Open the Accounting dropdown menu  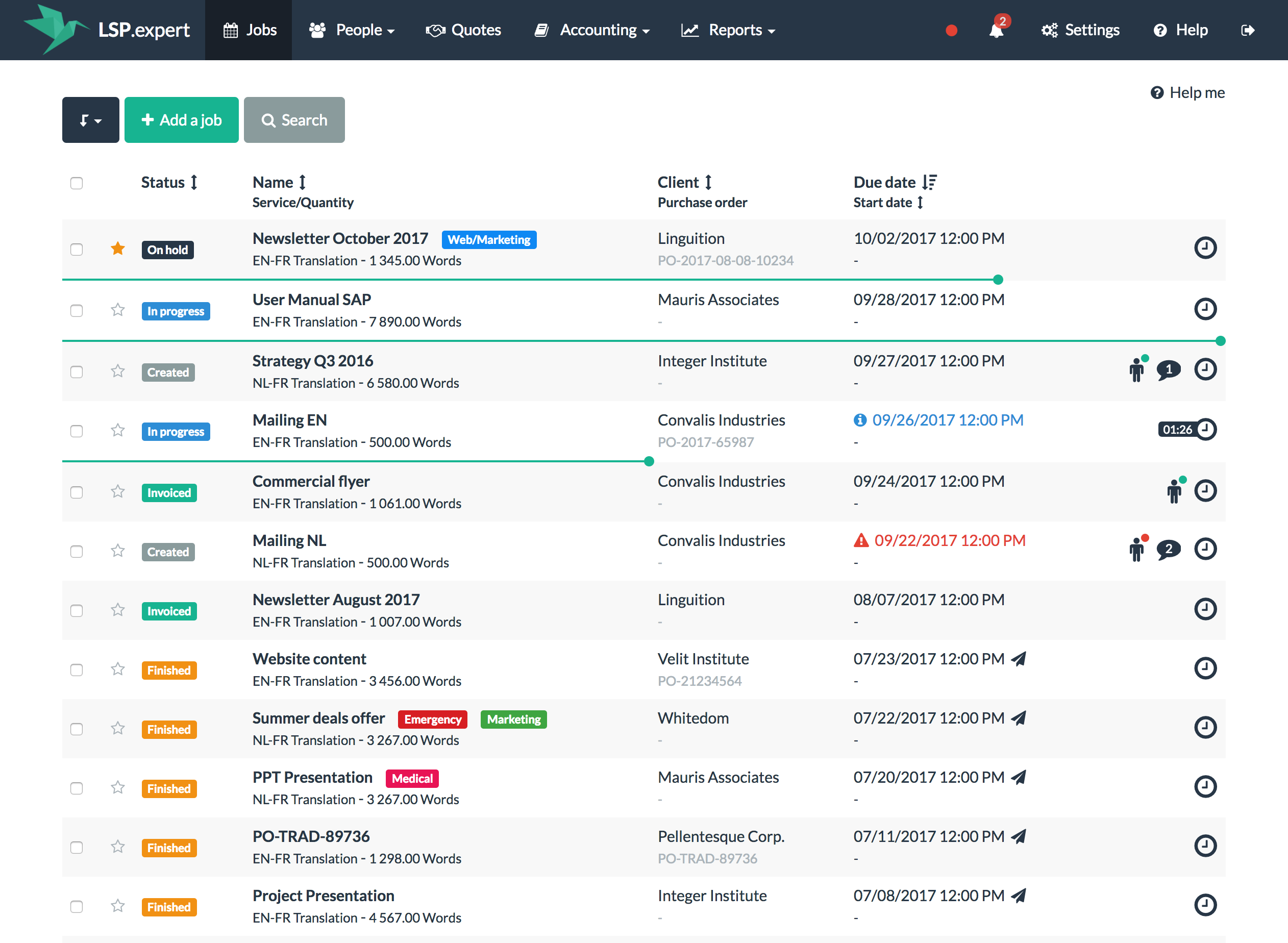(592, 30)
